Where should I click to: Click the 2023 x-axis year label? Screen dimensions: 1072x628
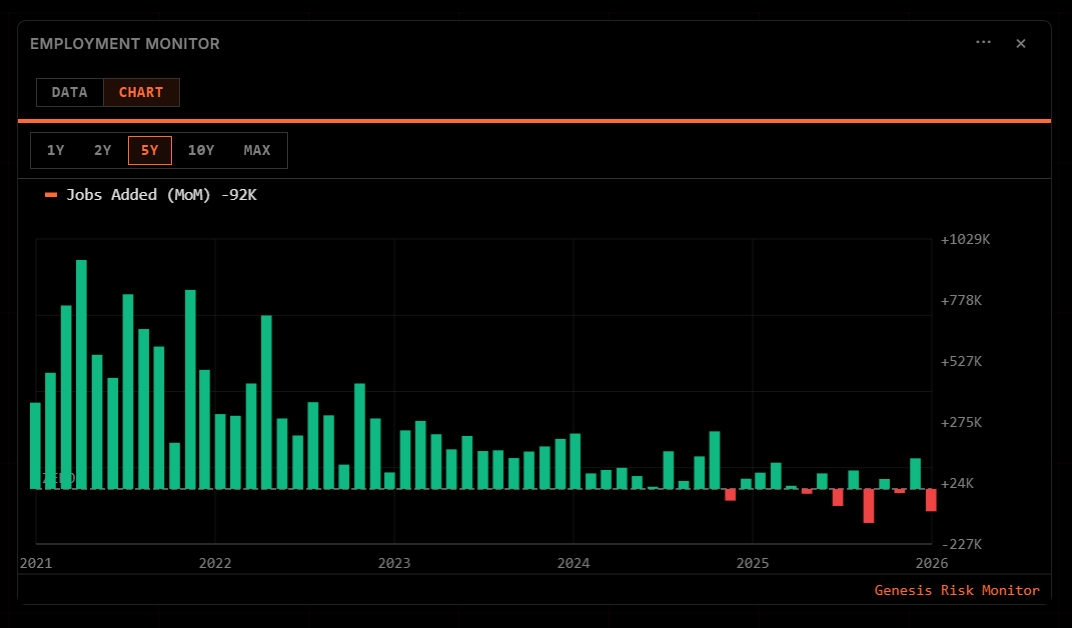394,563
